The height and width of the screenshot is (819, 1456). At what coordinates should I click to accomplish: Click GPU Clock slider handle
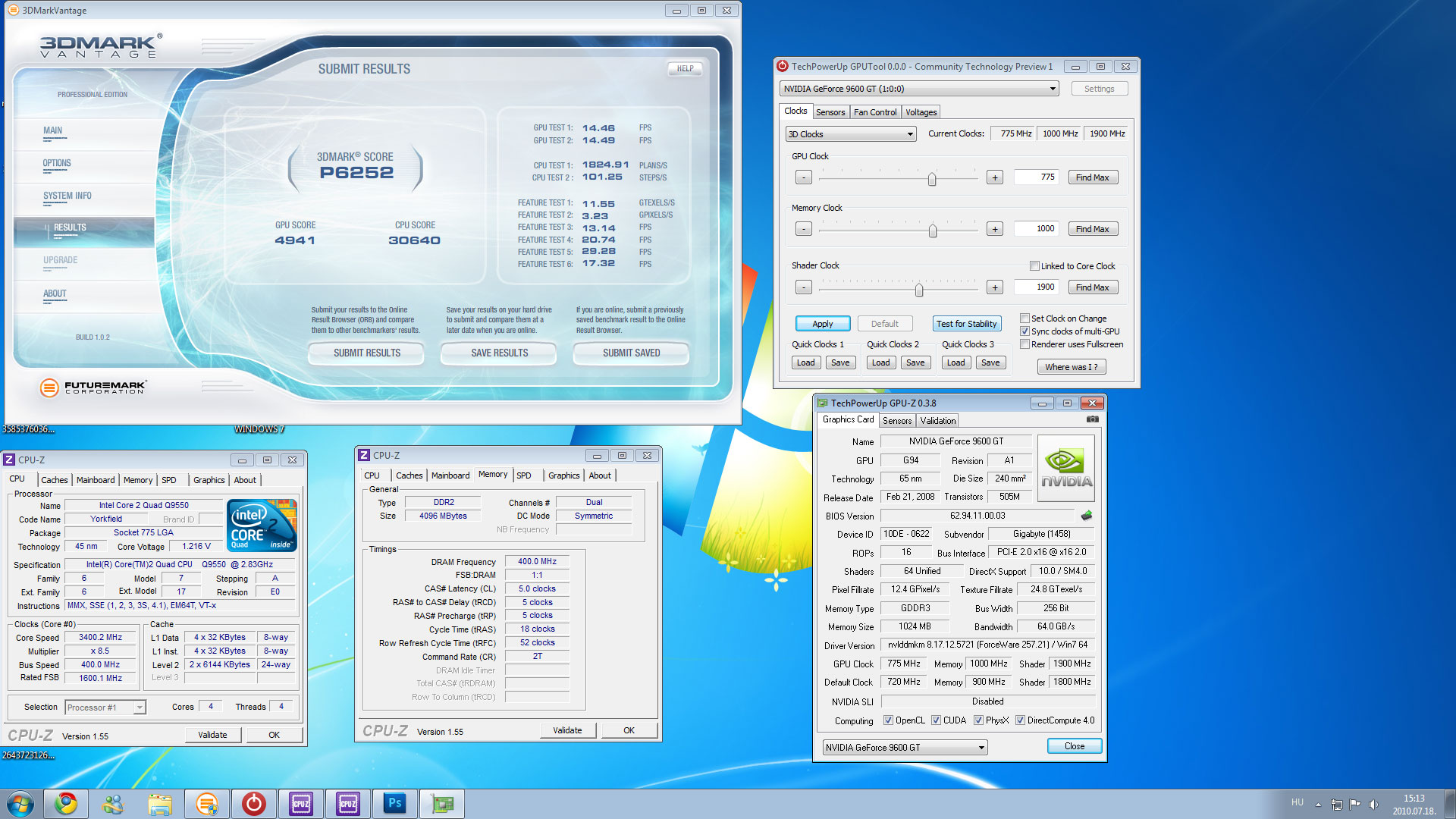(932, 179)
